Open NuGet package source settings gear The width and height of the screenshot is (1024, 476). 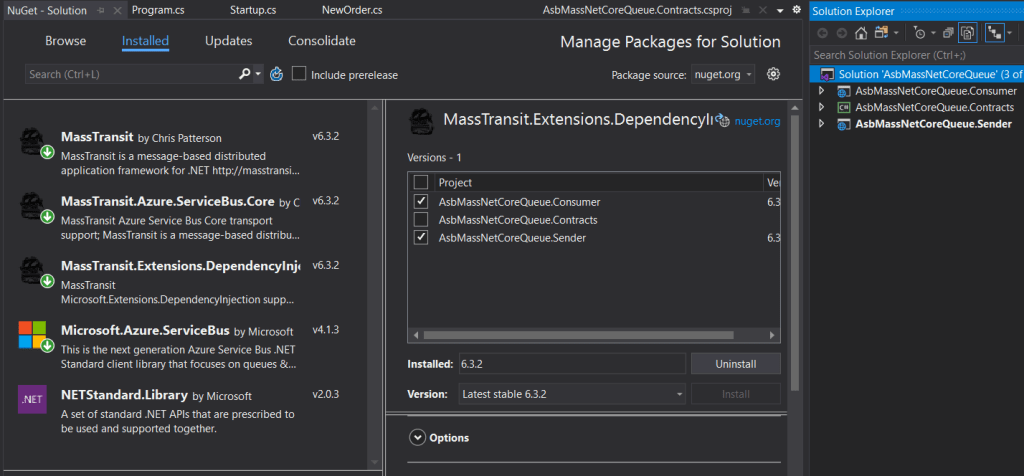(773, 74)
